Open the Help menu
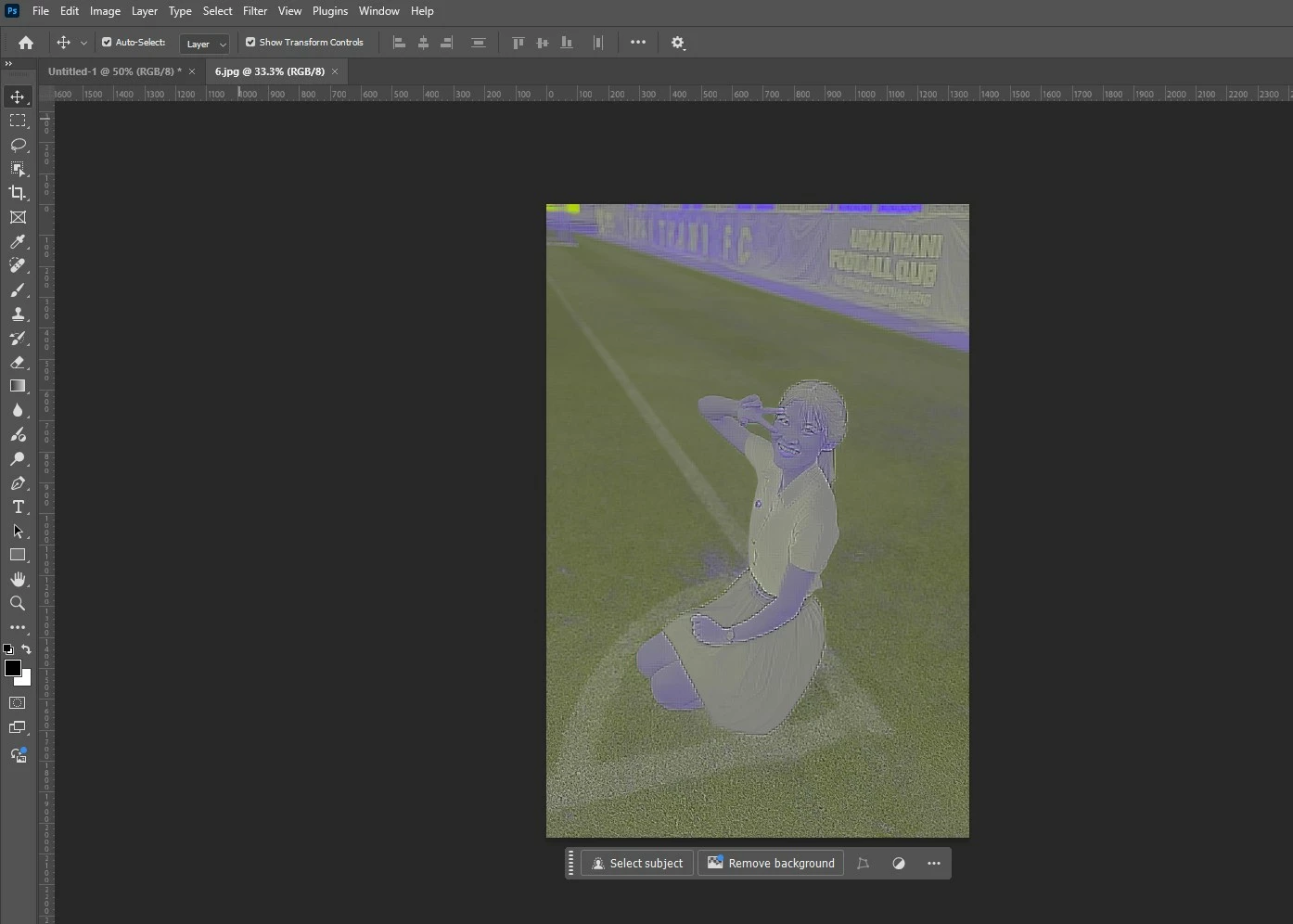The height and width of the screenshot is (924, 1293). [x=422, y=11]
